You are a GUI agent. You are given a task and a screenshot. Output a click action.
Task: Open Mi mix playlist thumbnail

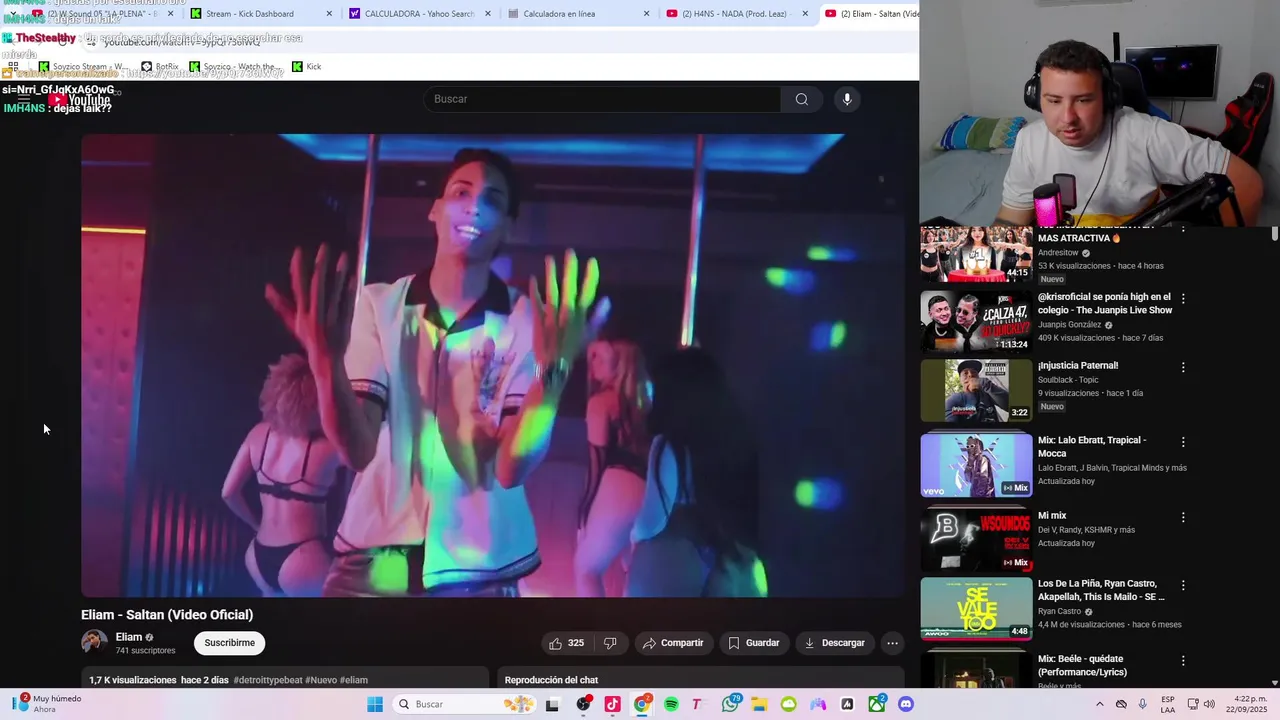[976, 540]
